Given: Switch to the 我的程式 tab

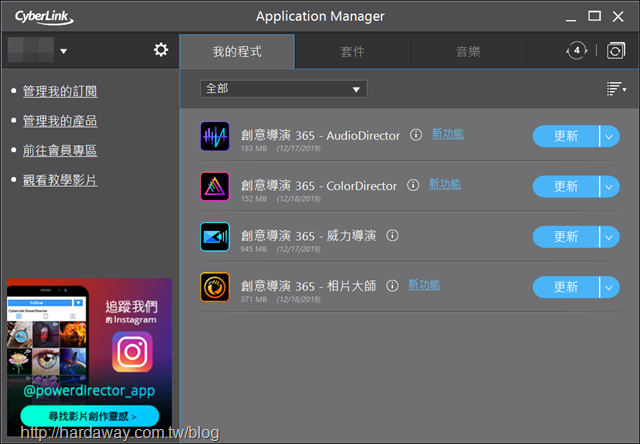Looking at the screenshot, I should 237,51.
